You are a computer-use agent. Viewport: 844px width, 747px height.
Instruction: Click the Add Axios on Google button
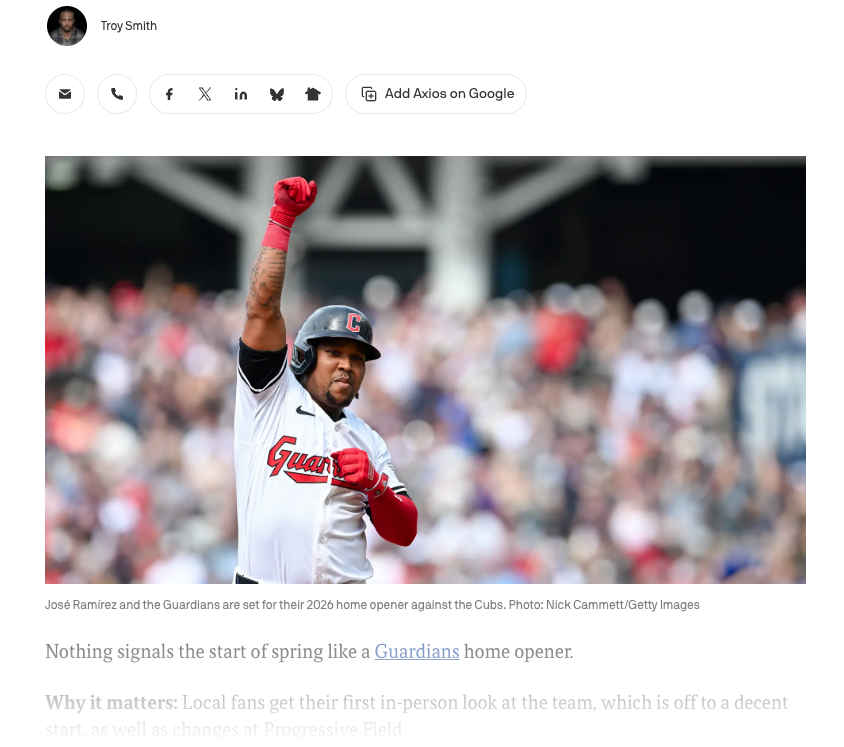pos(436,94)
